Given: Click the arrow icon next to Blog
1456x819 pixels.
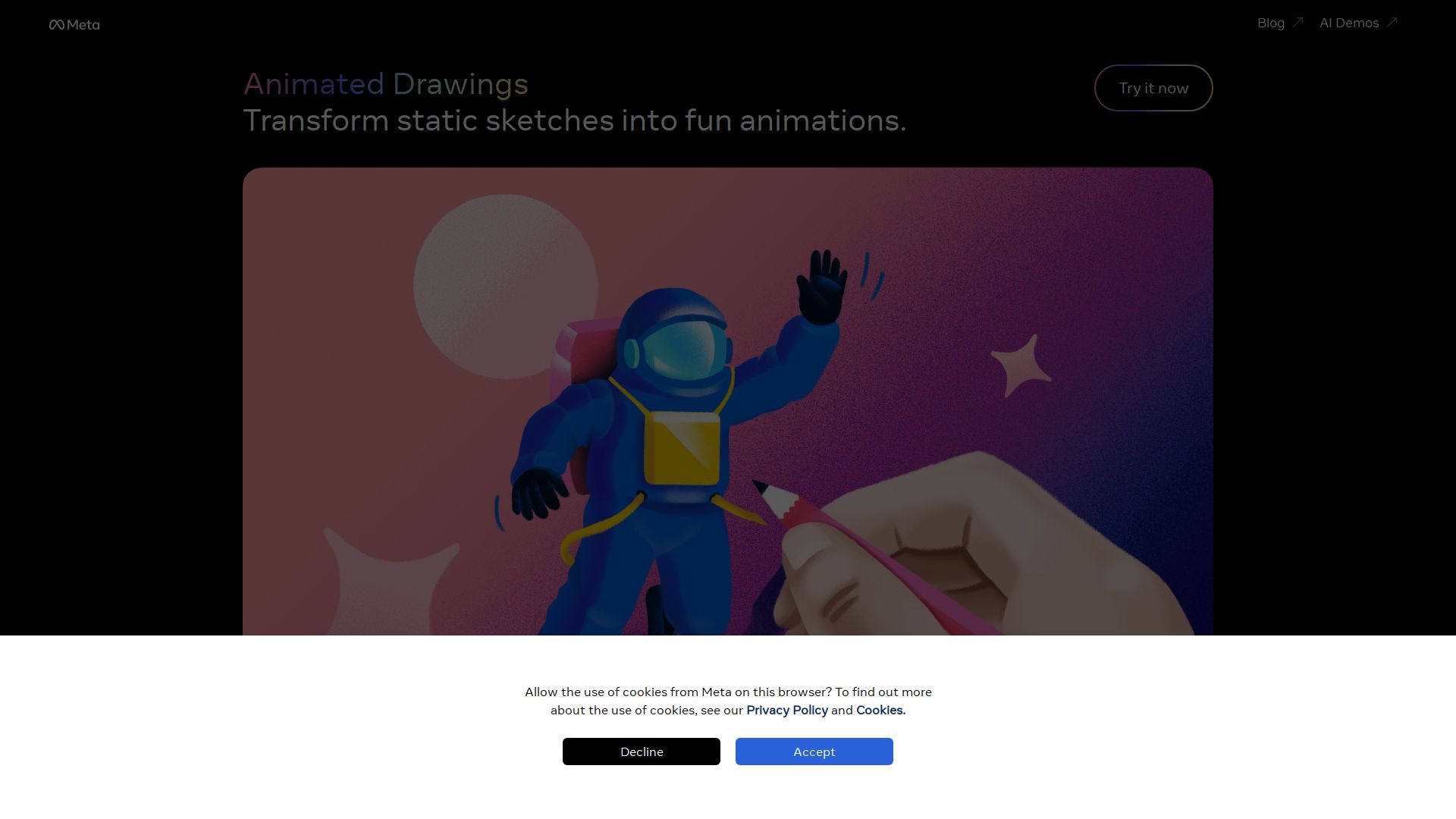Looking at the screenshot, I should tap(1298, 22).
